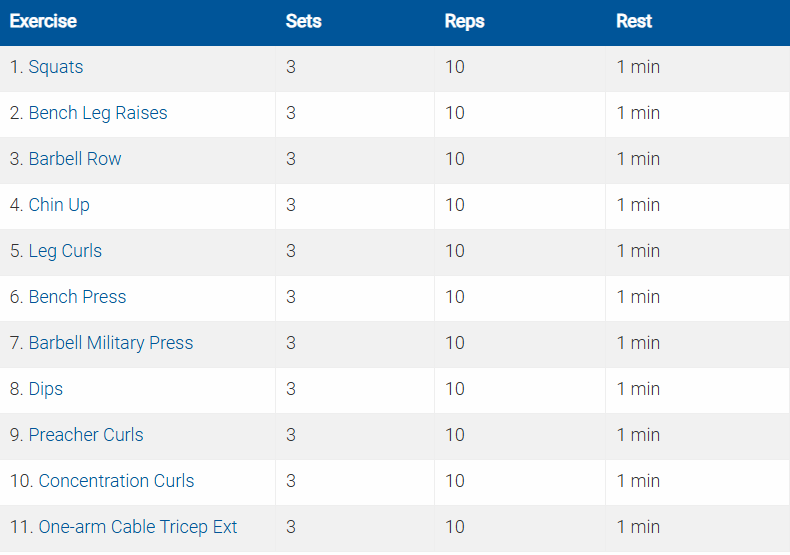Follow the Dips exercise link
The width and height of the screenshot is (790, 555).
pyautogui.click(x=46, y=389)
